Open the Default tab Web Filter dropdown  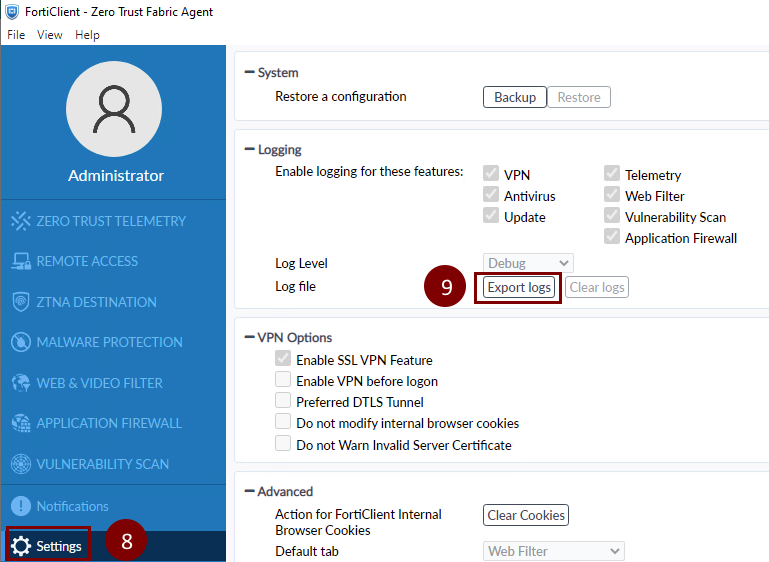coord(554,551)
